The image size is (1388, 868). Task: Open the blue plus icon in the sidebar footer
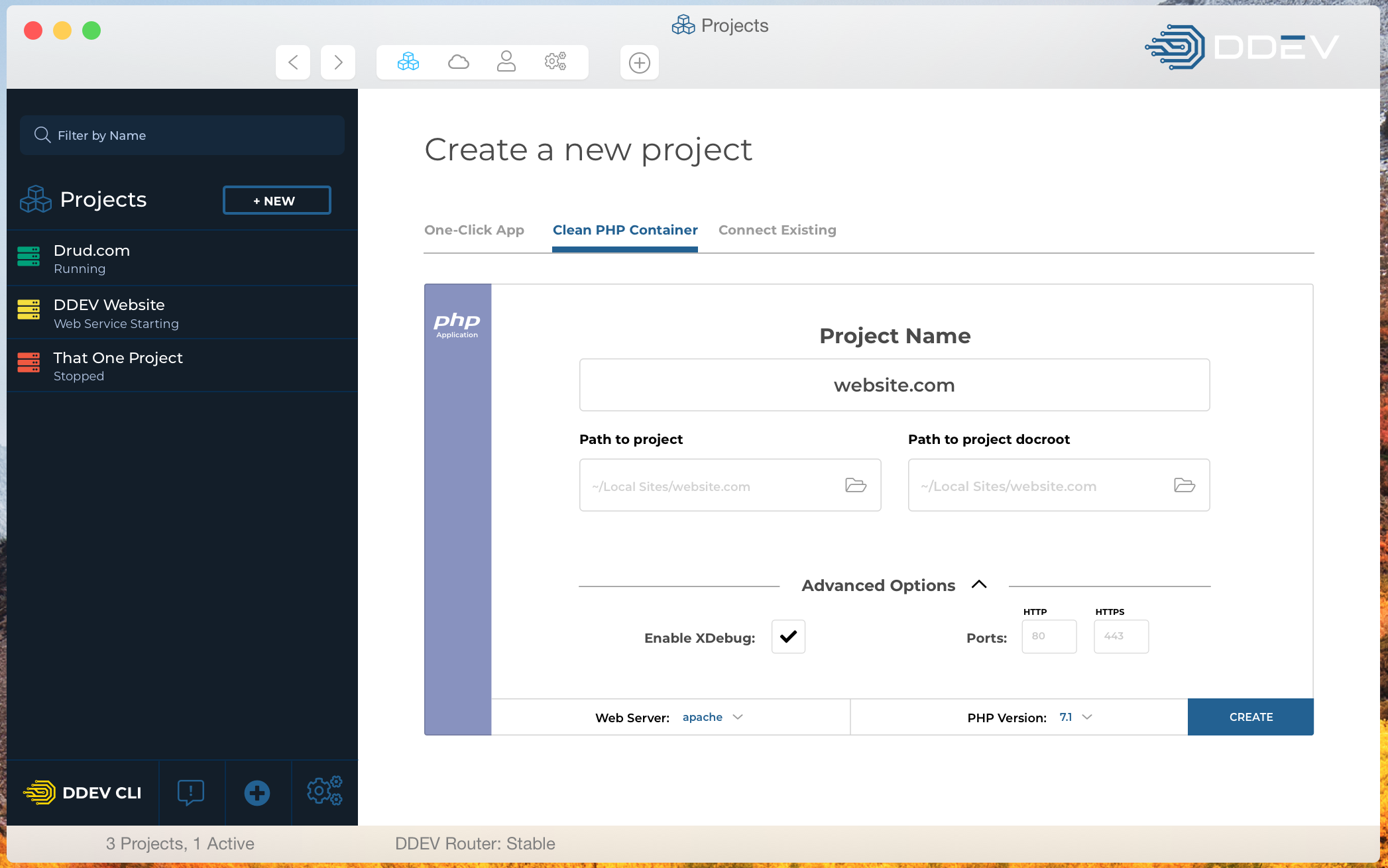257,792
